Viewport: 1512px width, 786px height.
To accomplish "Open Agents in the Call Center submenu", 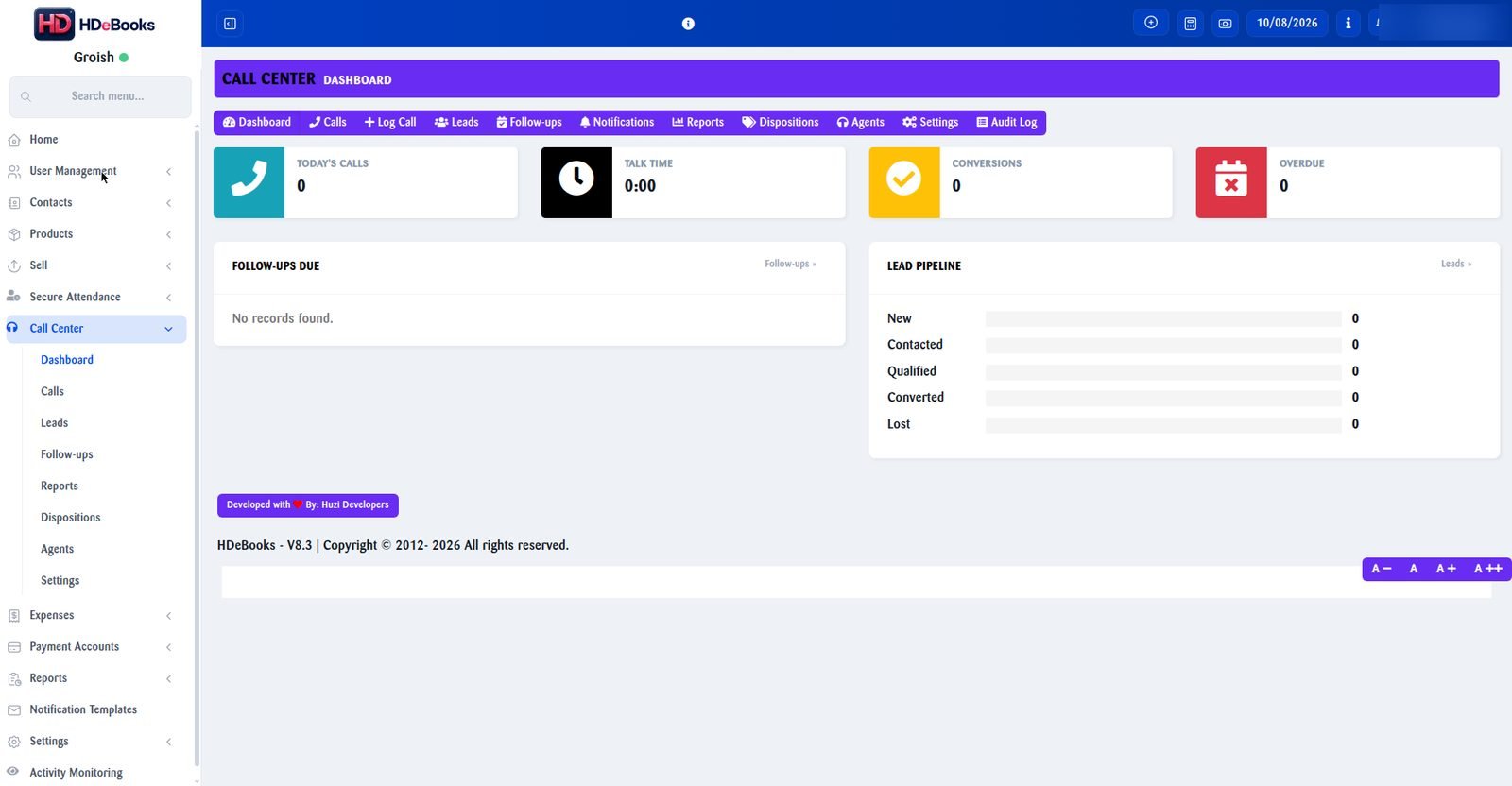I will tap(57, 549).
